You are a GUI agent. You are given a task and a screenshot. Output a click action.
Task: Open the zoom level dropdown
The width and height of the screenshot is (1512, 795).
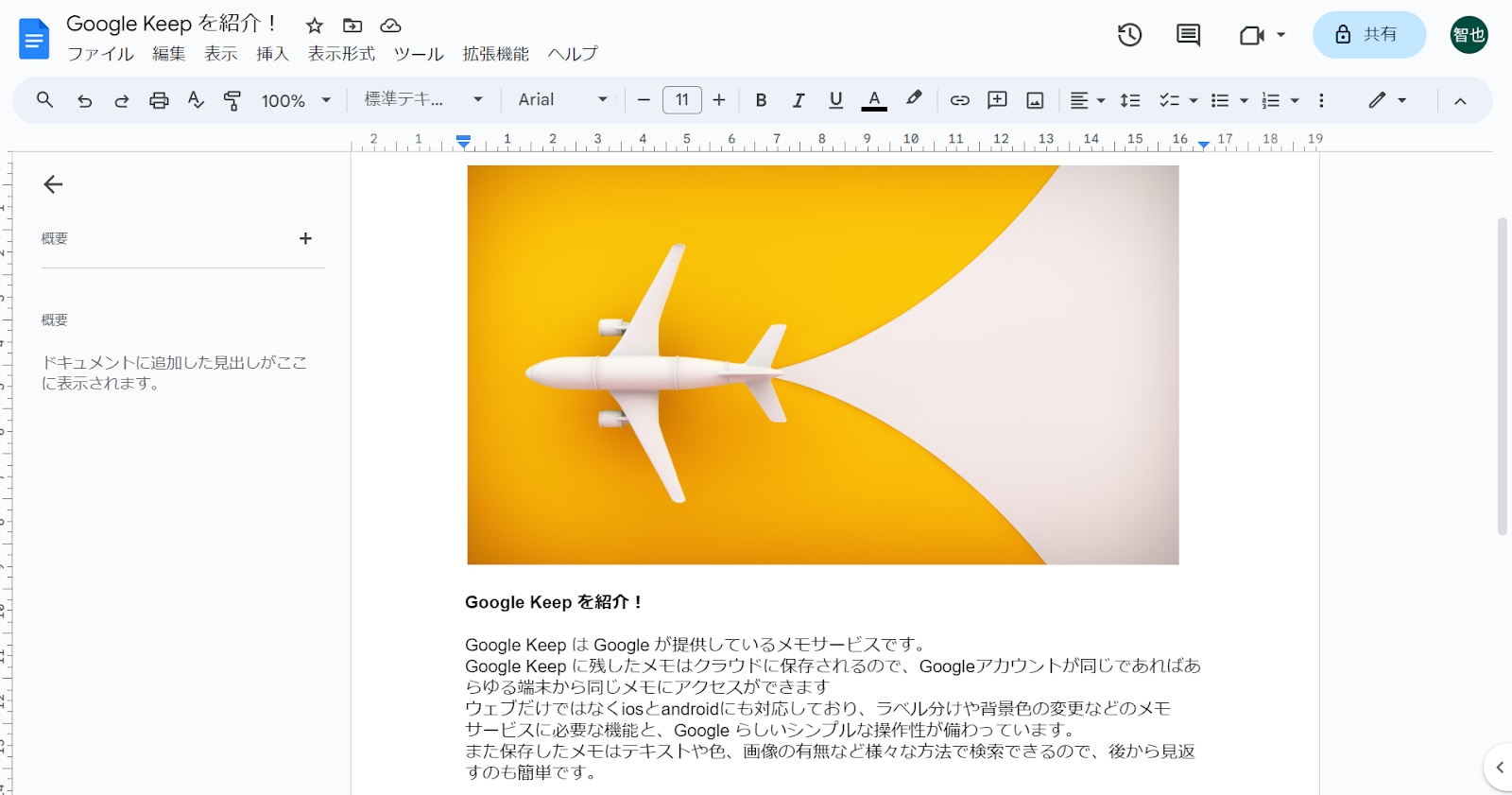pyautogui.click(x=297, y=100)
